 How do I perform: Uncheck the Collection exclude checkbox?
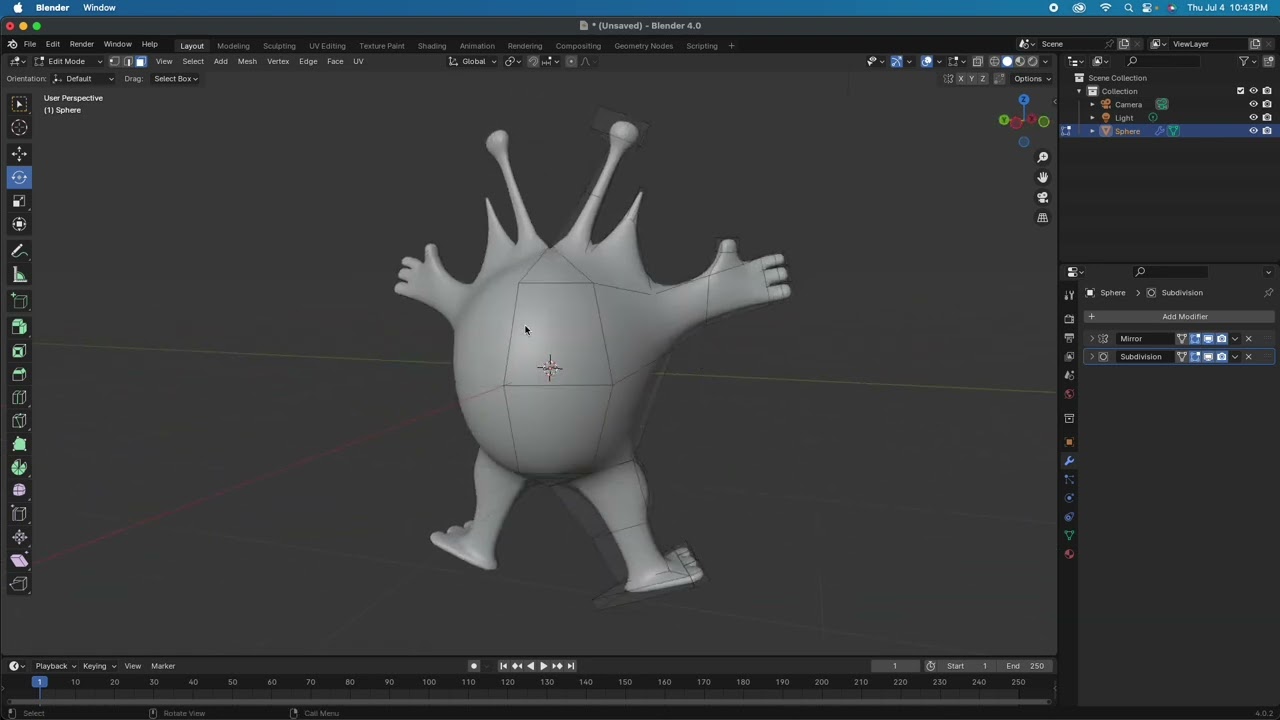(x=1240, y=91)
